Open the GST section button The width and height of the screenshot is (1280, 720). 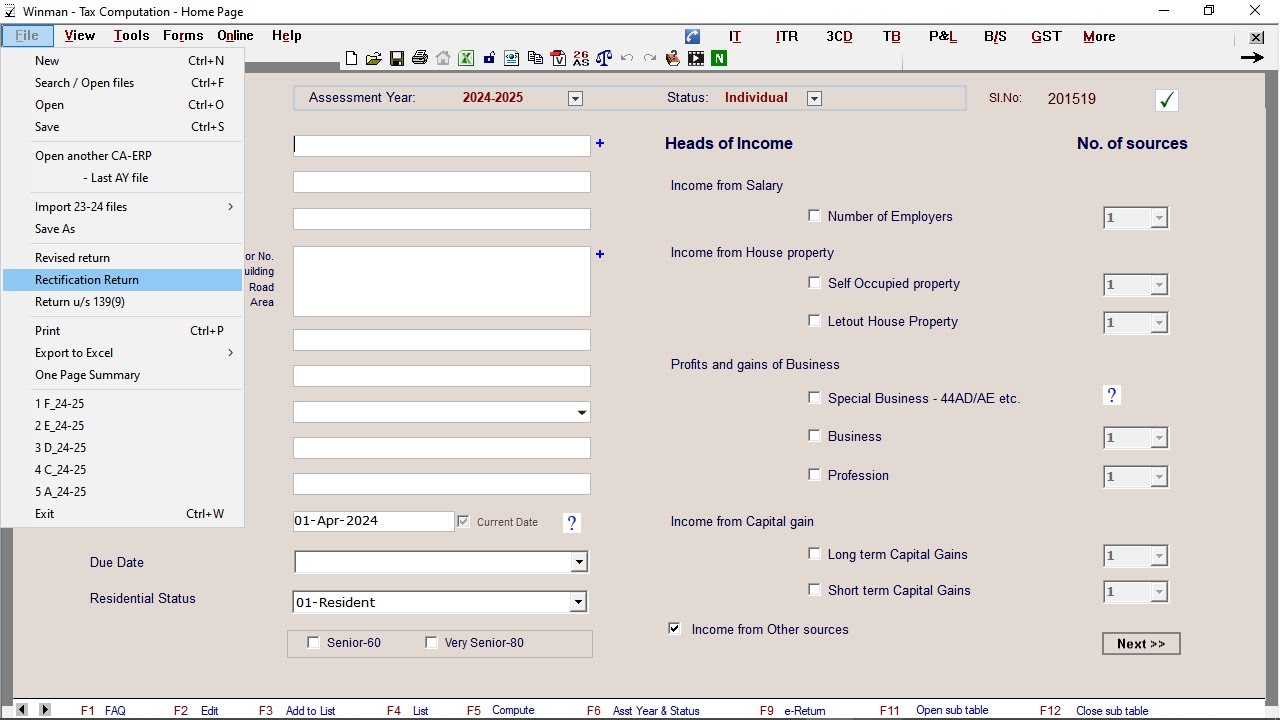click(x=1046, y=36)
